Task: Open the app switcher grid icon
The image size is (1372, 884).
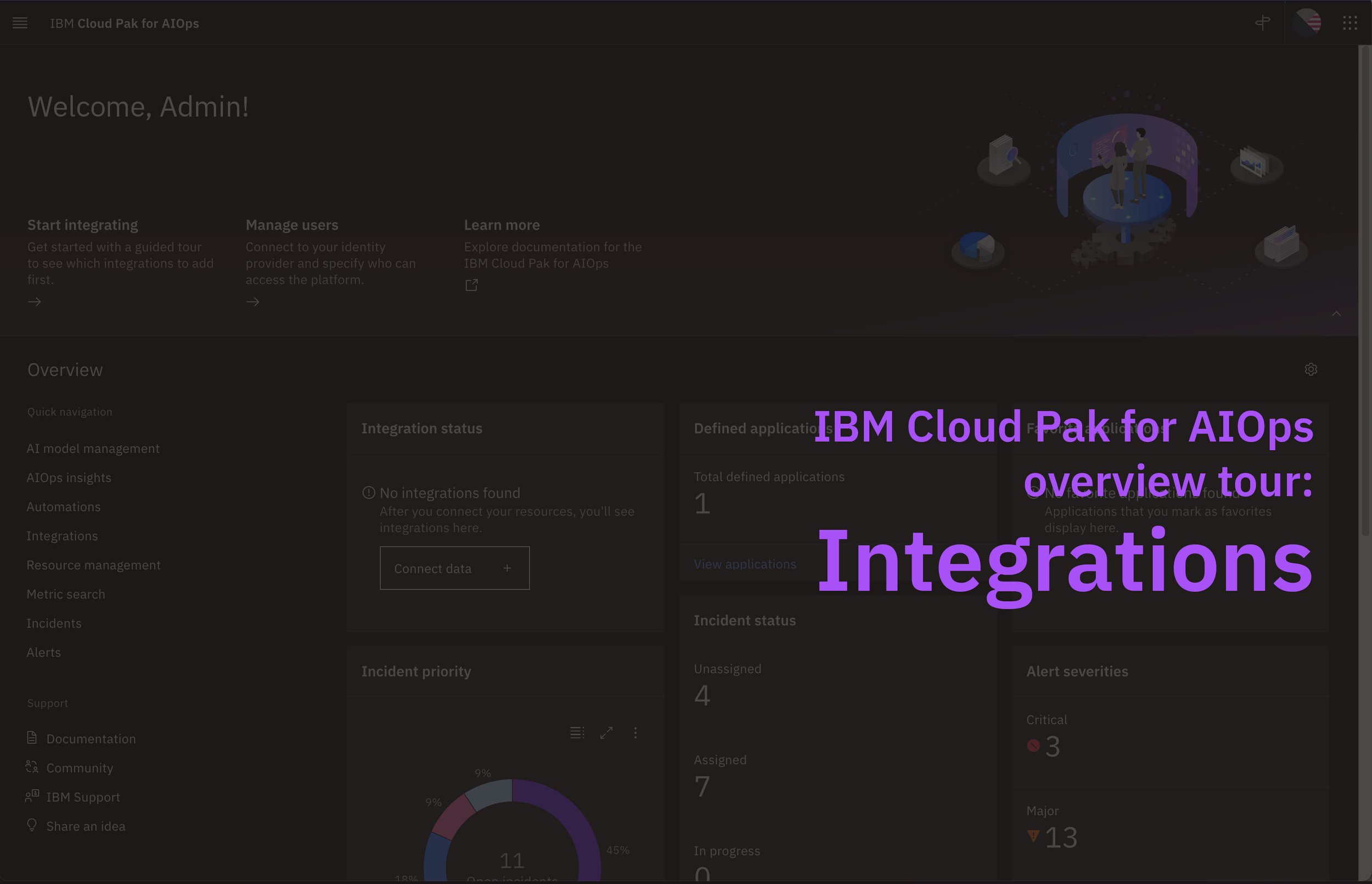Action: 1349,23
